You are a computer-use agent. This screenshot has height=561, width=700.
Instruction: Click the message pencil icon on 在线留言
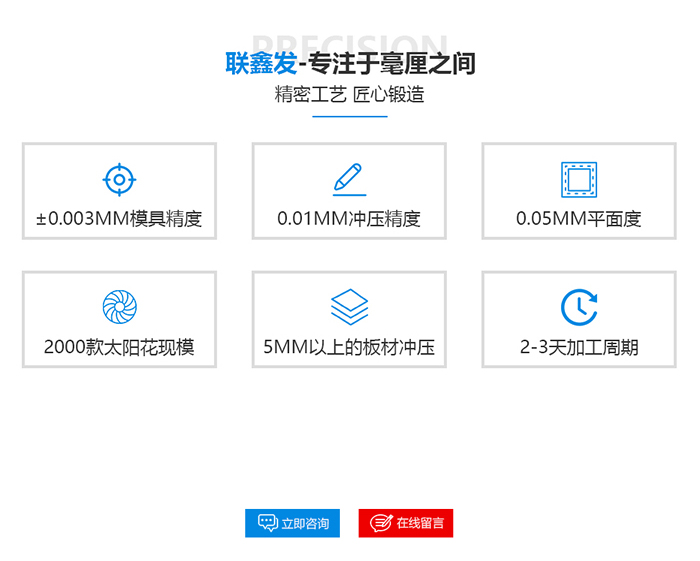(381, 523)
